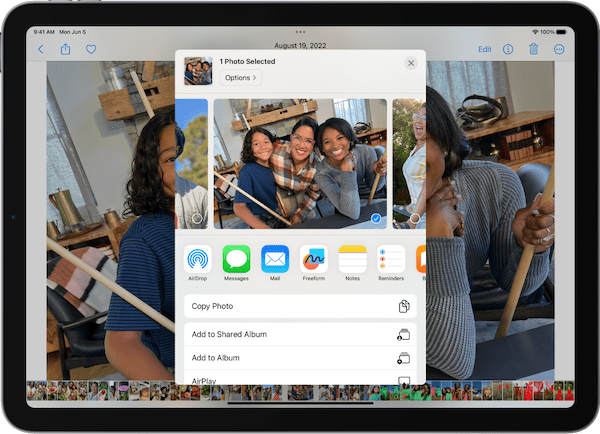Share to Notes app
The width and height of the screenshot is (600, 434).
352,263
